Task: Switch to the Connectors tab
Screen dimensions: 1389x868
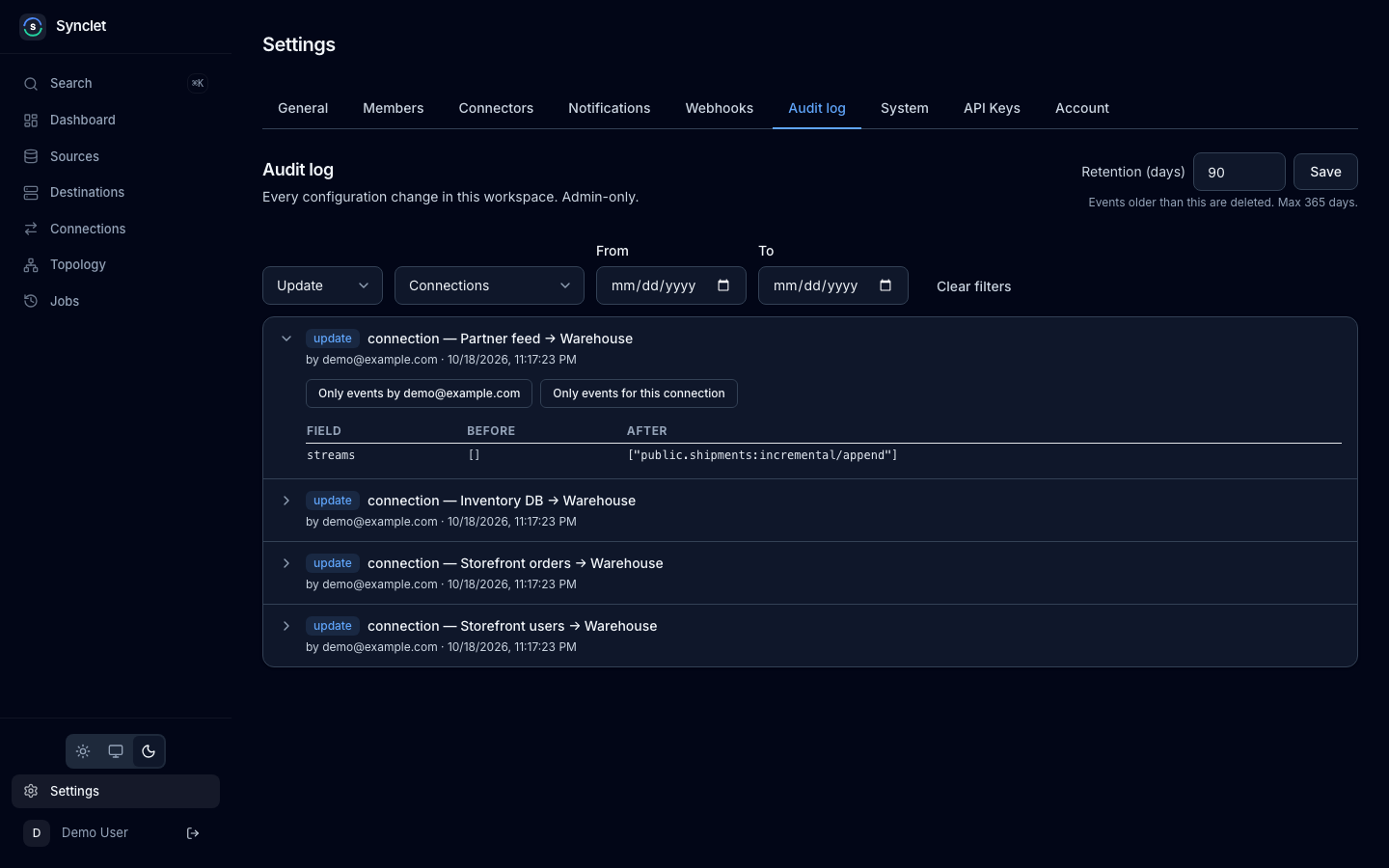Action: pos(496,108)
